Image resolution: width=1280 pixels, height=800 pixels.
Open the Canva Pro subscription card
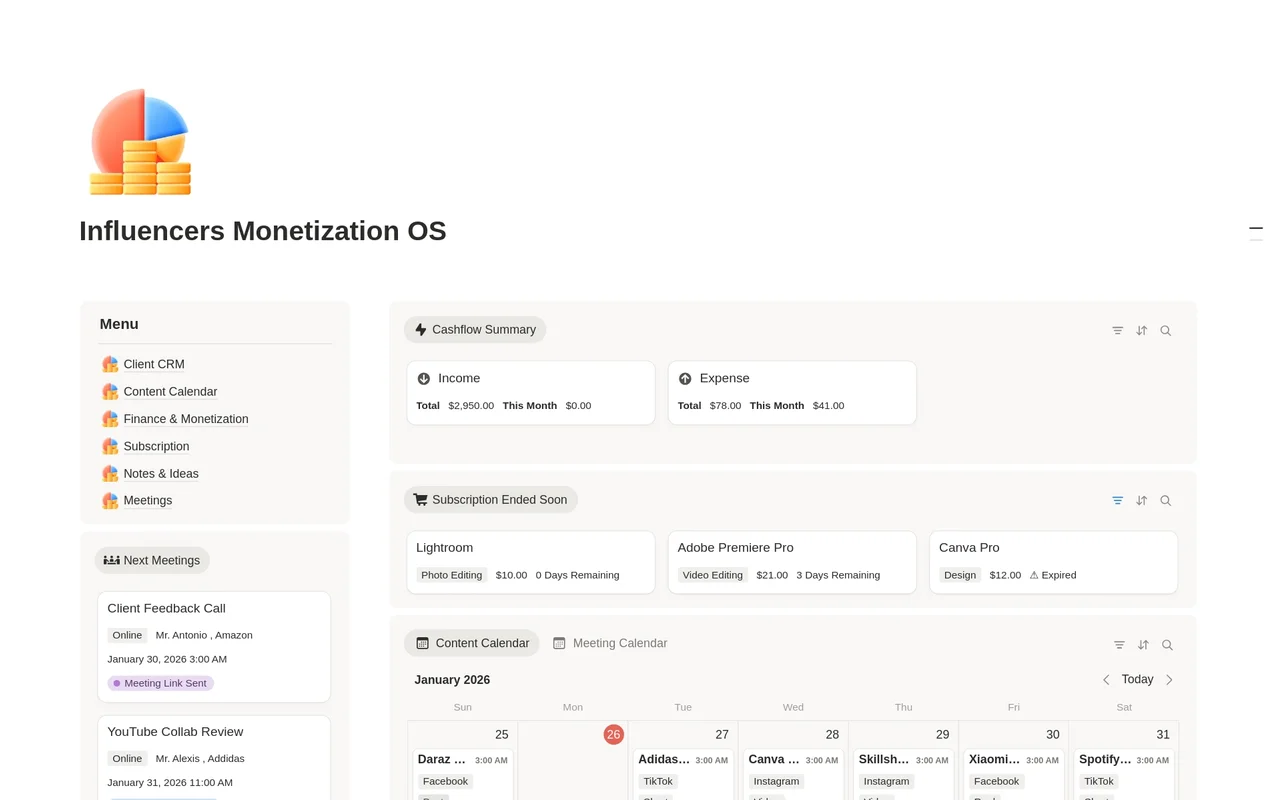pos(1054,562)
